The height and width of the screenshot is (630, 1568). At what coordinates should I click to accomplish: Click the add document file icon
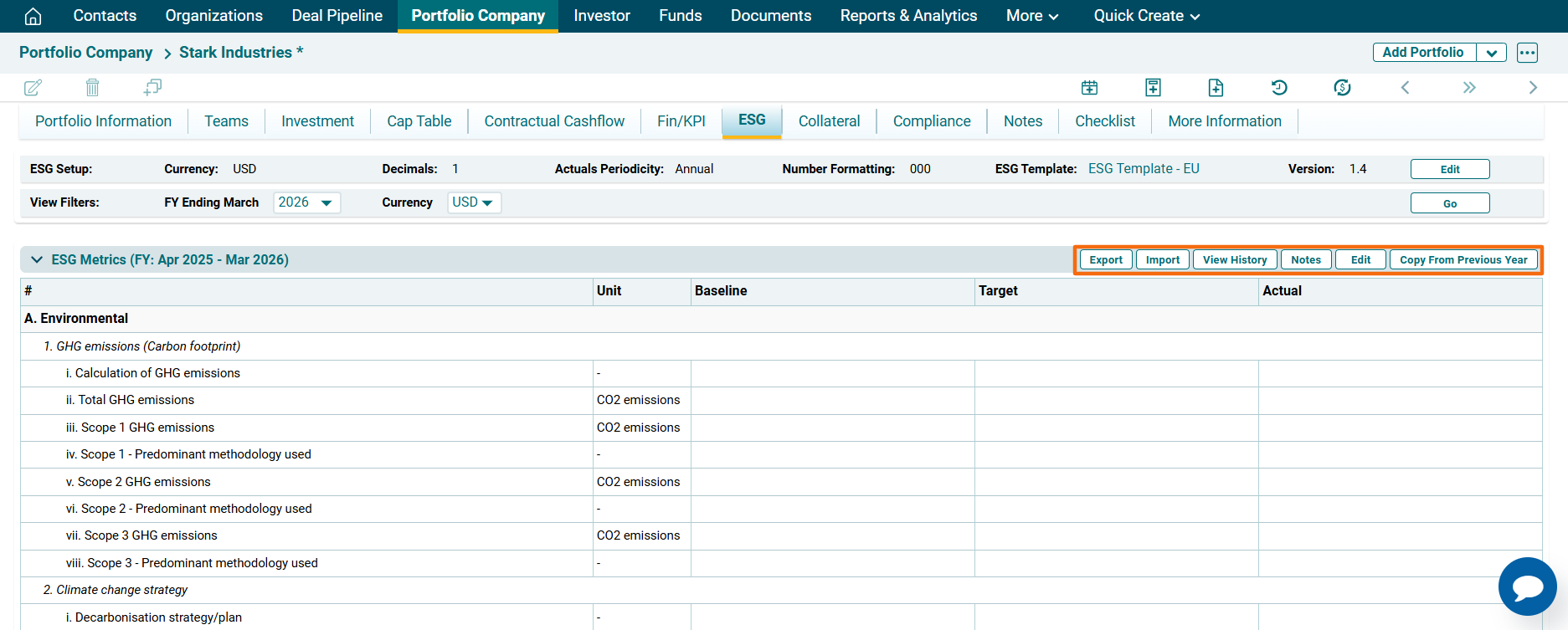click(x=1216, y=87)
